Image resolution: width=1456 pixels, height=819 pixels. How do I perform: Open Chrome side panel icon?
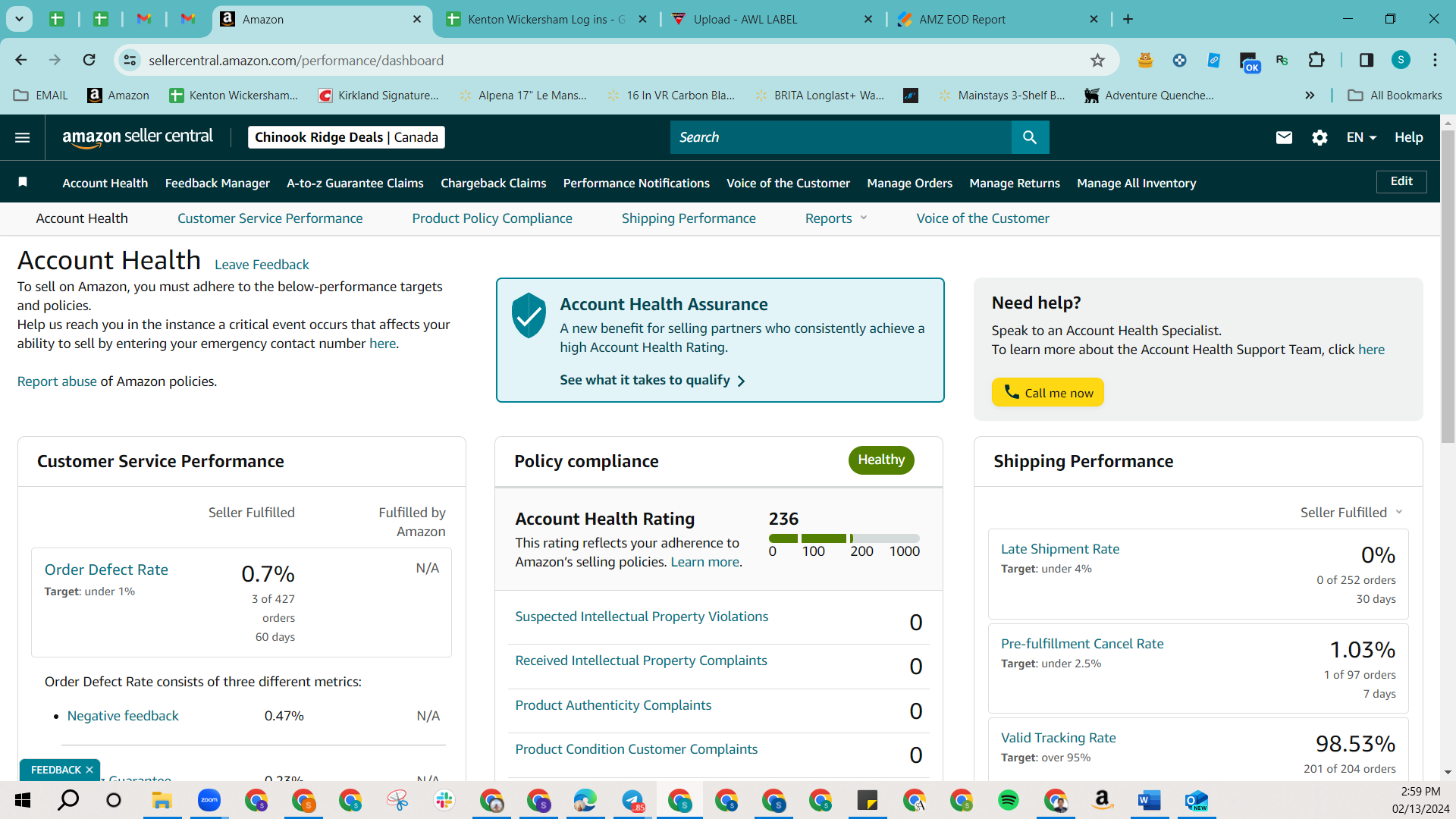pyautogui.click(x=1367, y=60)
